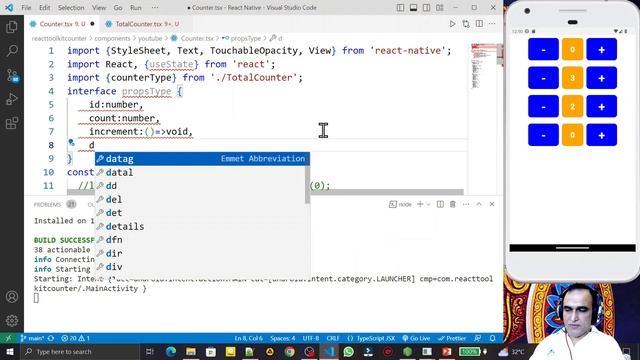Split the terminal panel

(440, 204)
